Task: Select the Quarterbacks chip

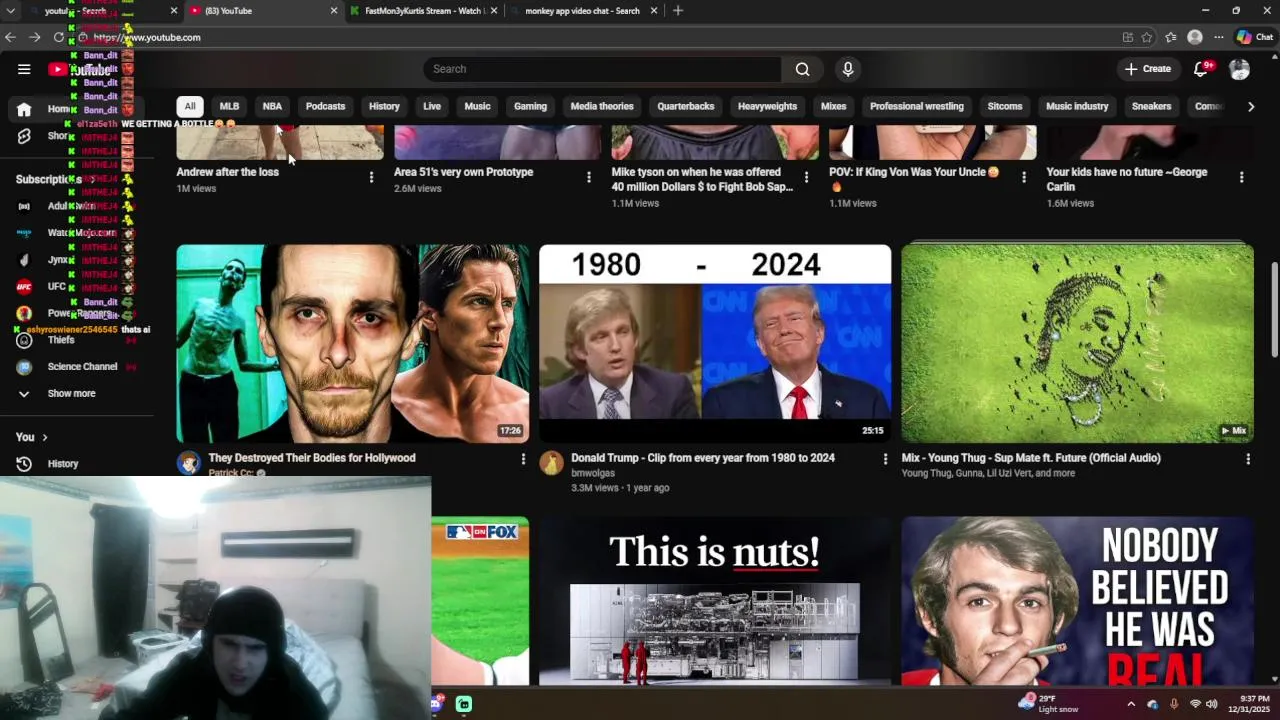Action: 686,106
